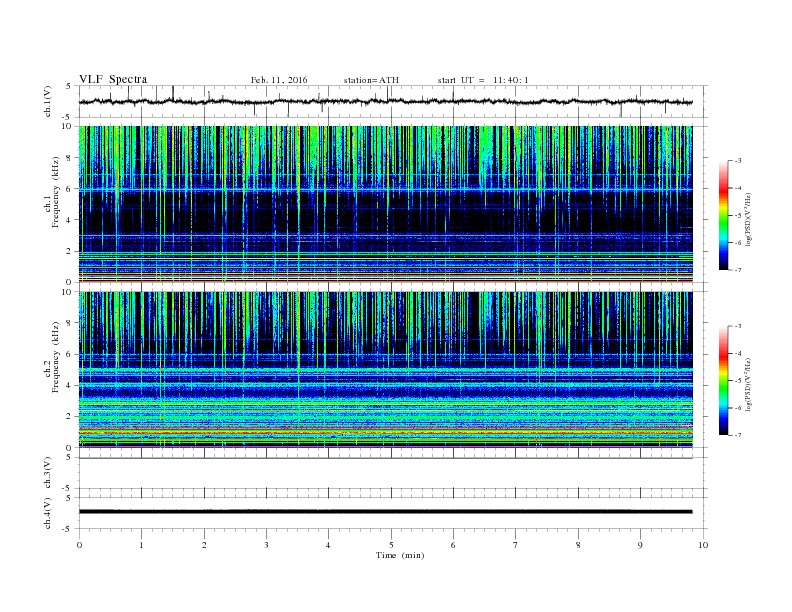Click the "8" tick on the Time axis
The height and width of the screenshot is (612, 792).
[x=578, y=545]
